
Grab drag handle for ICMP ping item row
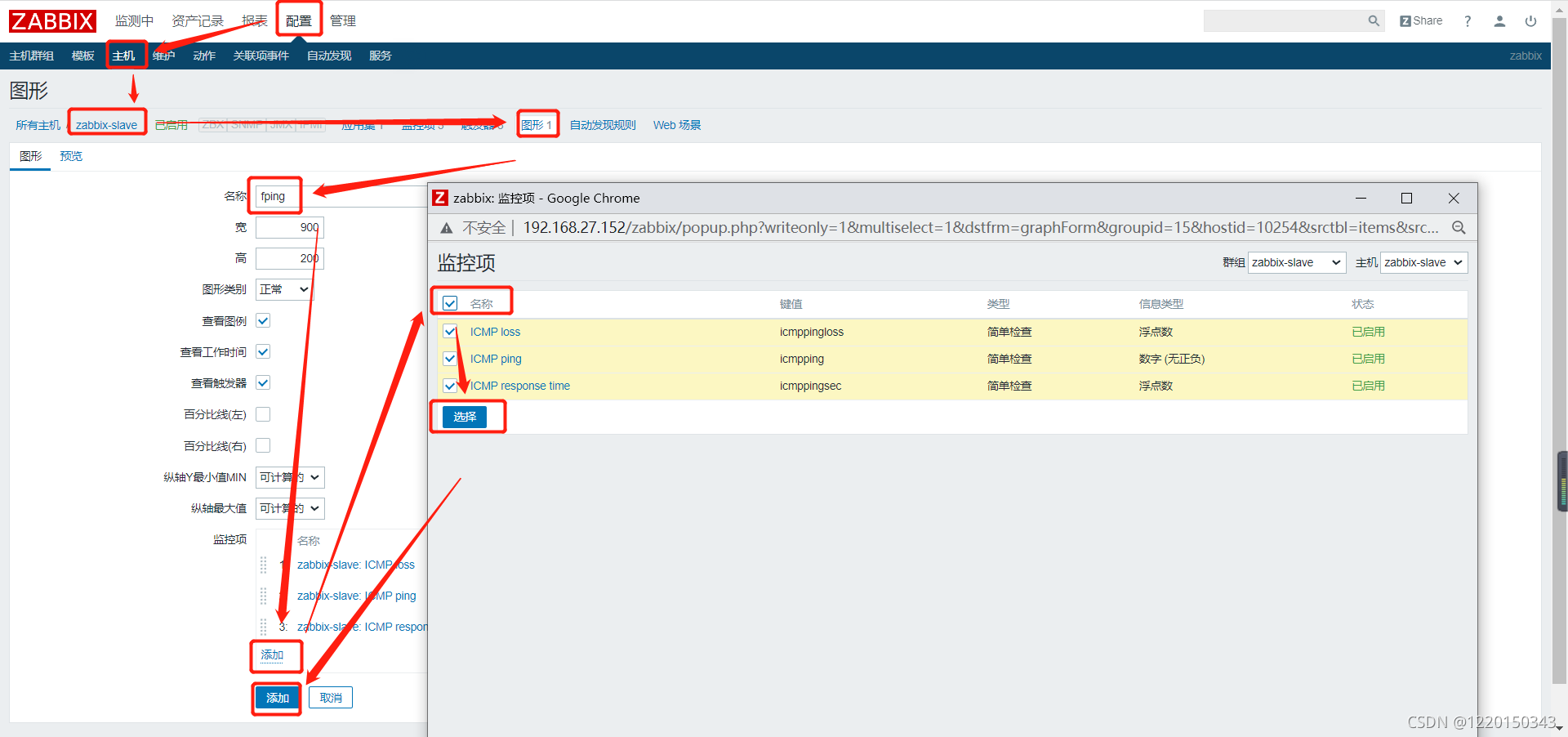pyautogui.click(x=263, y=596)
